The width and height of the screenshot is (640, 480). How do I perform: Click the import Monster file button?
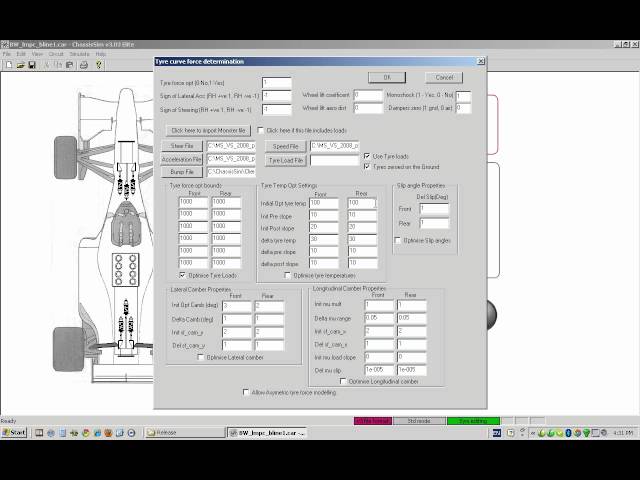[208, 131]
